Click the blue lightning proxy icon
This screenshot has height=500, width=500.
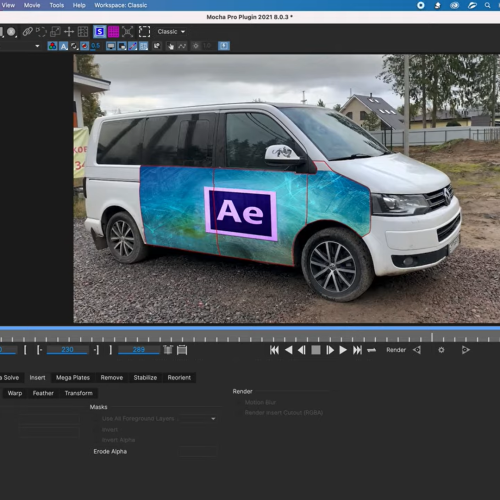click(224, 46)
